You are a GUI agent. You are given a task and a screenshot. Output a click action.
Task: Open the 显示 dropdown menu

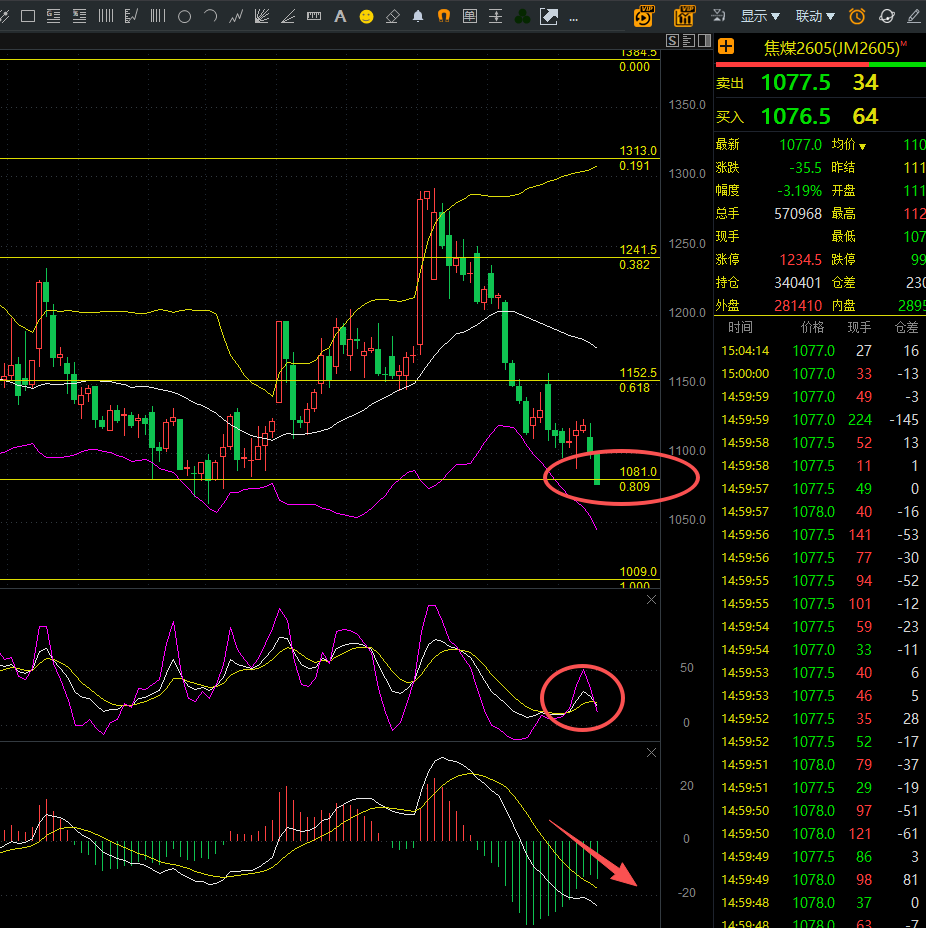pos(760,16)
